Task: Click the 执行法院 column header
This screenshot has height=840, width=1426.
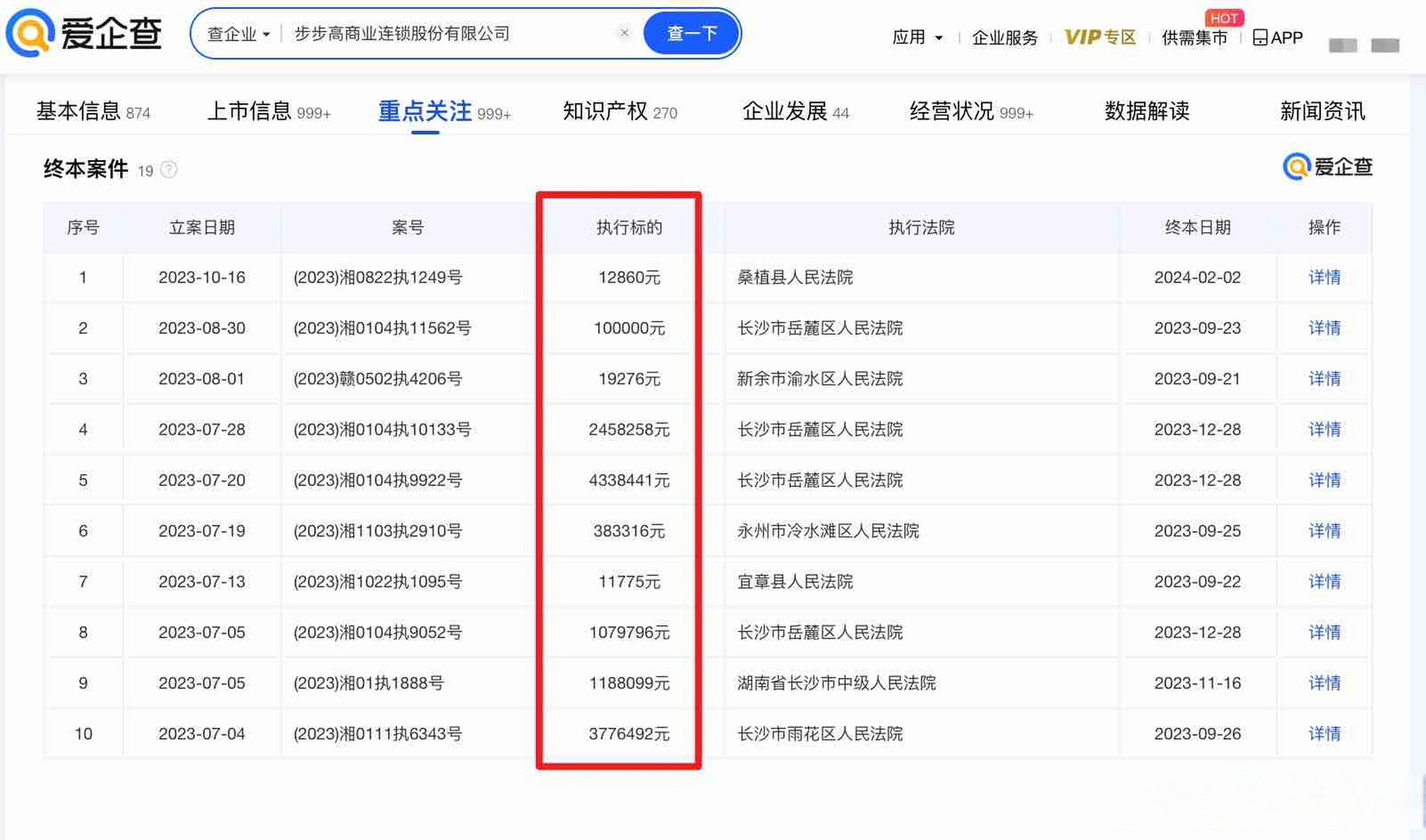Action: 921,228
